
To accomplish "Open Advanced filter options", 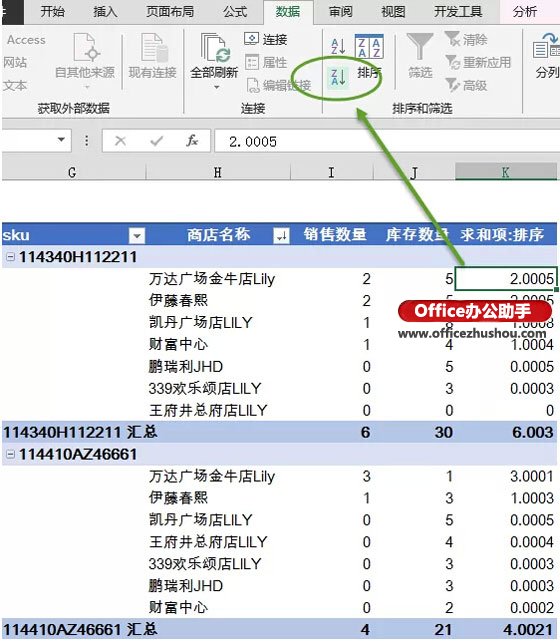I will (x=466, y=85).
